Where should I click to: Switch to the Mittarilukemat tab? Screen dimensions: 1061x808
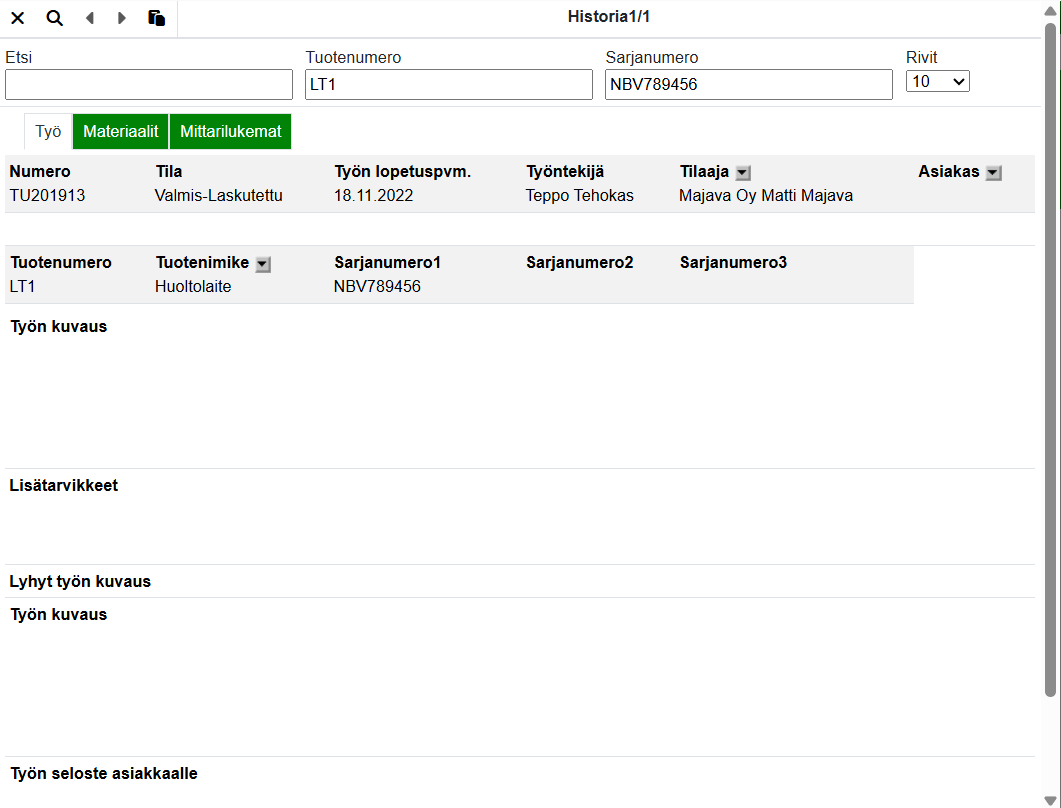coord(231,131)
